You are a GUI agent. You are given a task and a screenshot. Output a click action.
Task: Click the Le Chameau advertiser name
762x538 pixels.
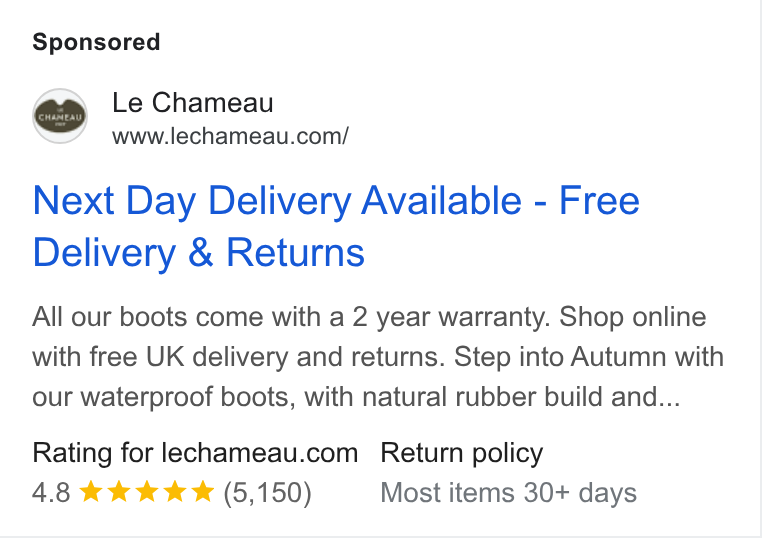(192, 103)
